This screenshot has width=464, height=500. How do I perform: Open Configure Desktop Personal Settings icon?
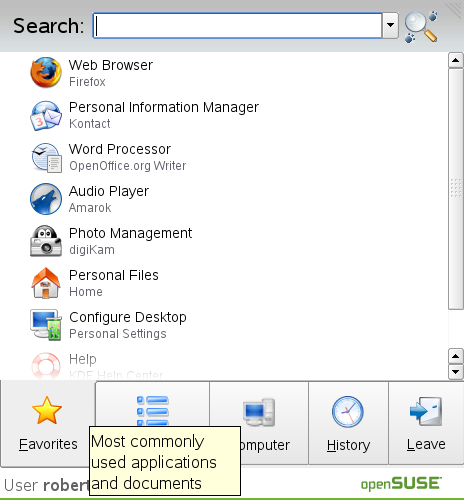point(46,325)
